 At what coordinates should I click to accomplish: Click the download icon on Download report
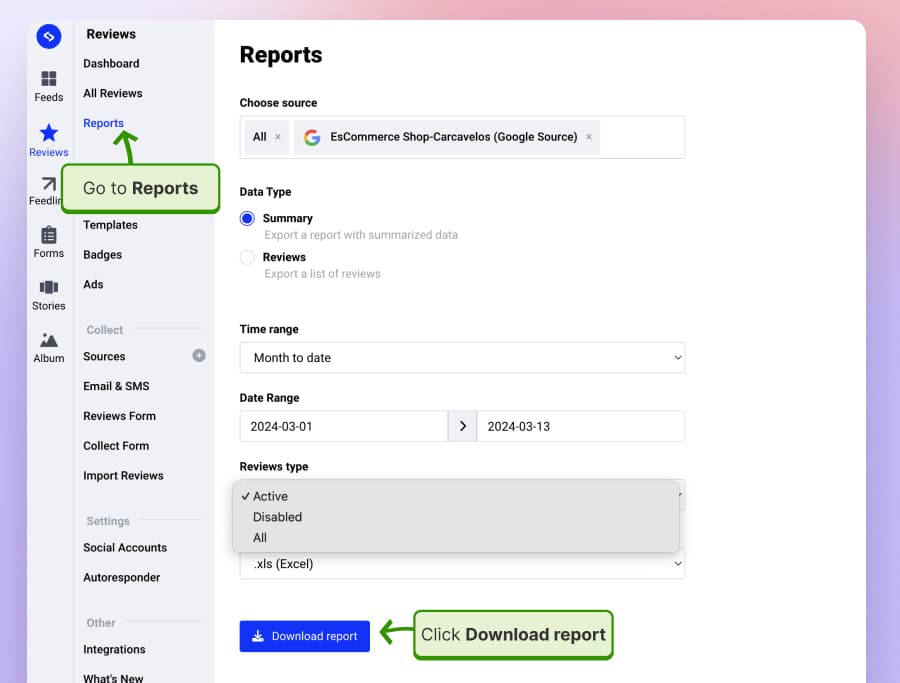pos(258,636)
